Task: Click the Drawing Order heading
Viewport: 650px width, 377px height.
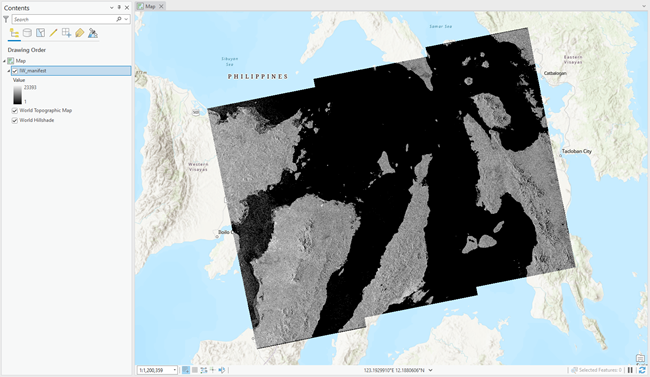Action: (27, 50)
